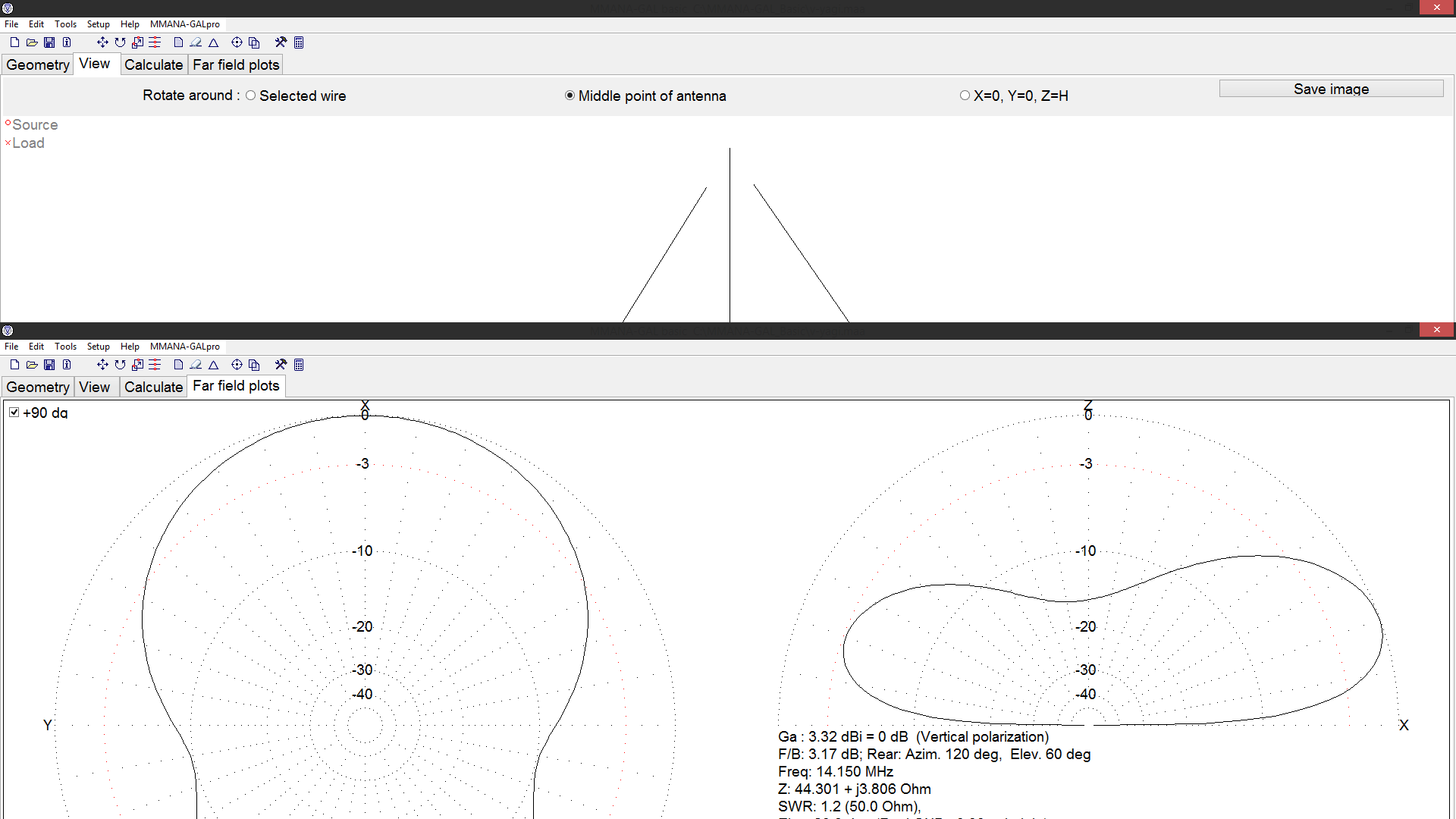This screenshot has height=819, width=1456.
Task: Click the 'Save image' button
Action: pos(1331,89)
